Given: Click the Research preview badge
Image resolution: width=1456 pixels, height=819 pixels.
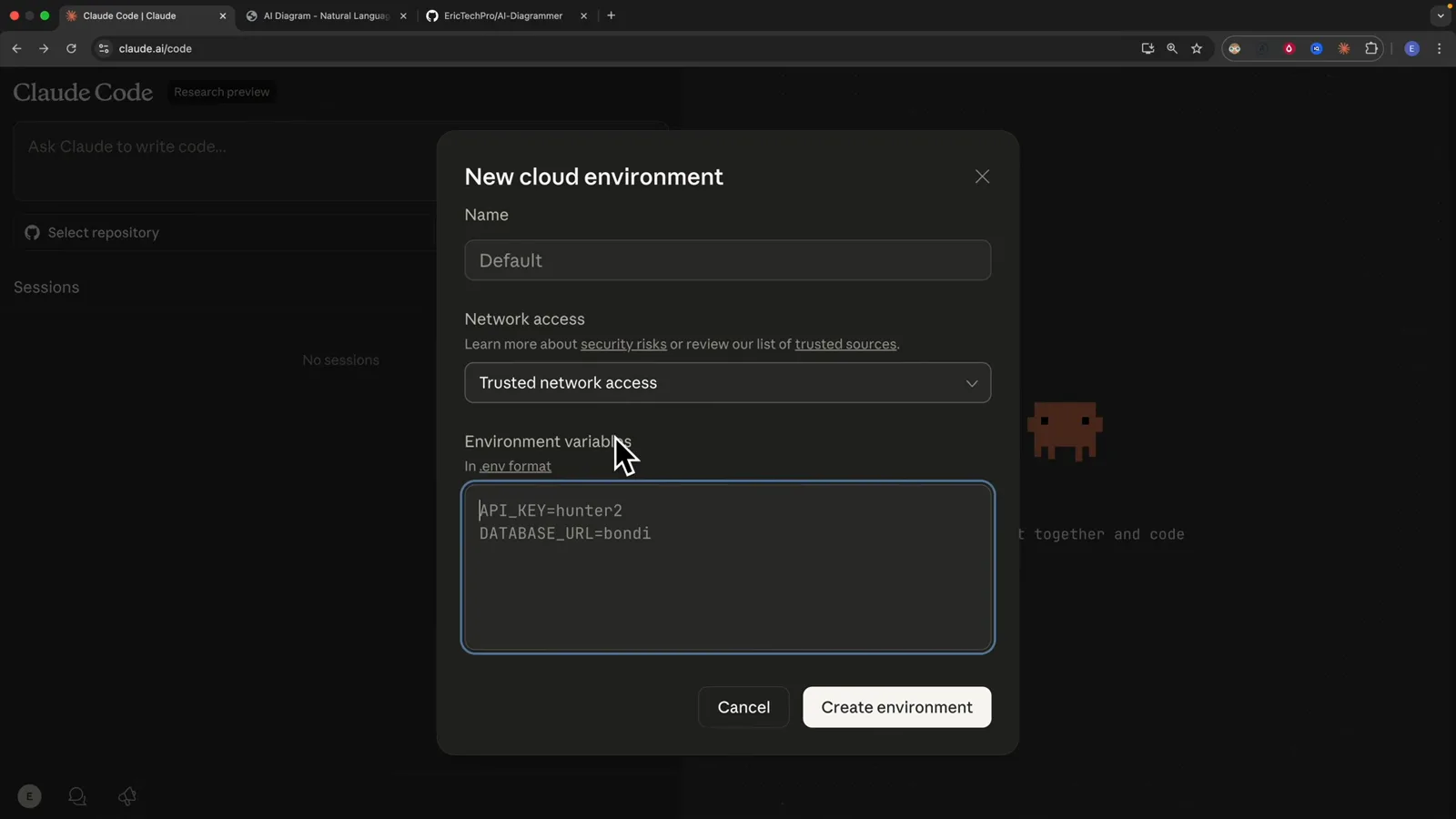Looking at the screenshot, I should [x=221, y=92].
